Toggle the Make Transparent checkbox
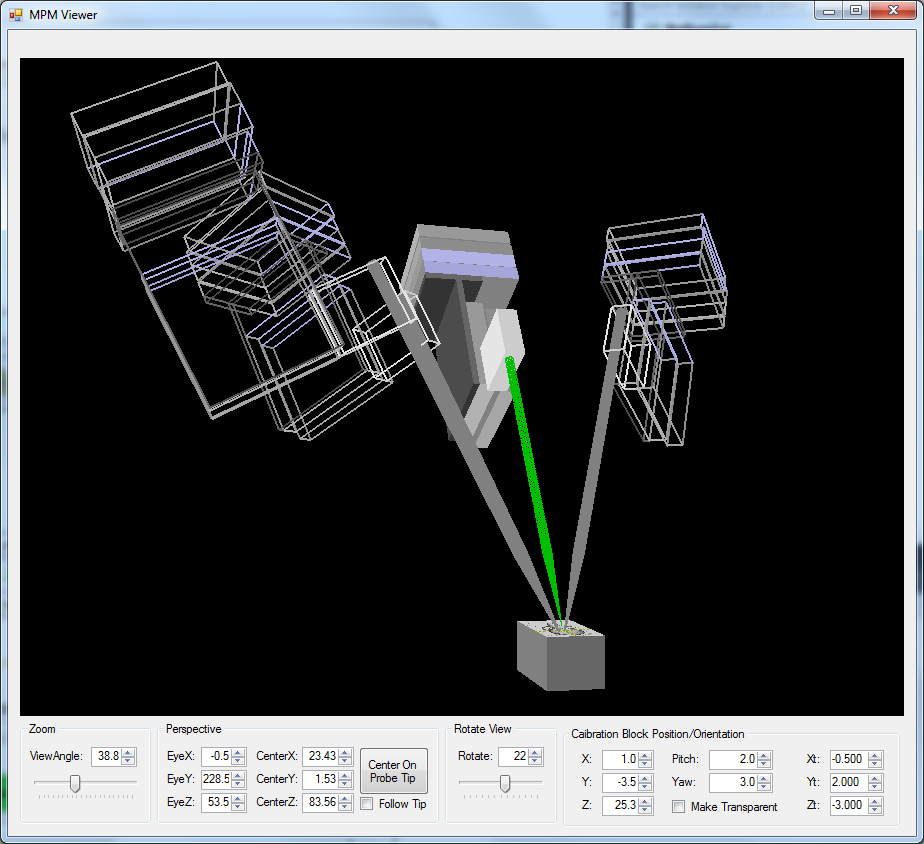Screen dimensions: 924x844 point(678,806)
